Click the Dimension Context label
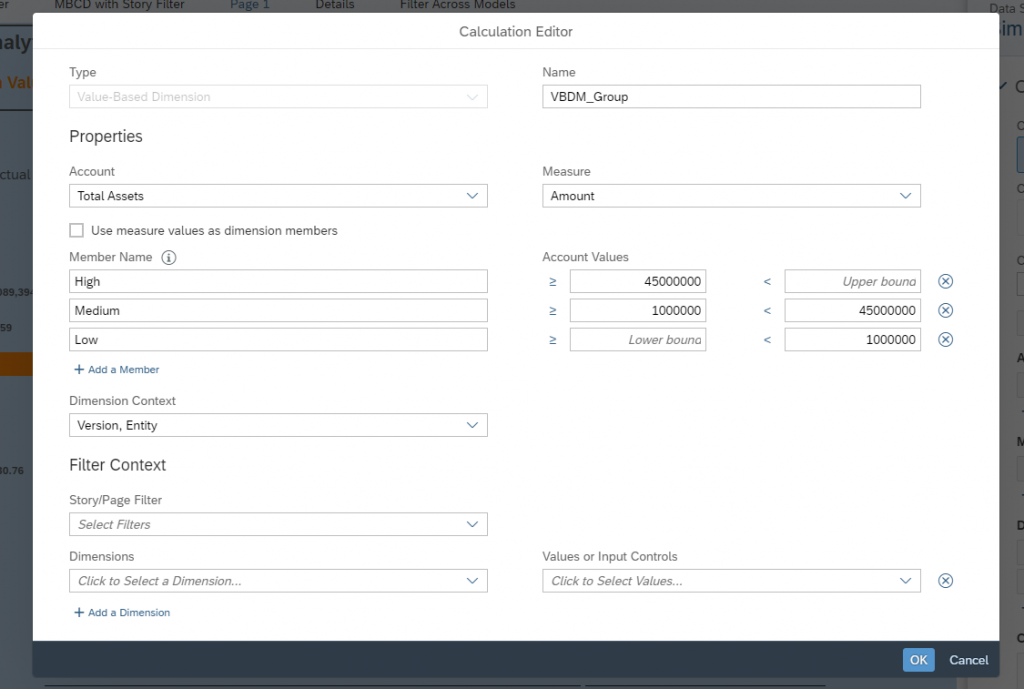Viewport: 1024px width, 689px height. pos(122,401)
